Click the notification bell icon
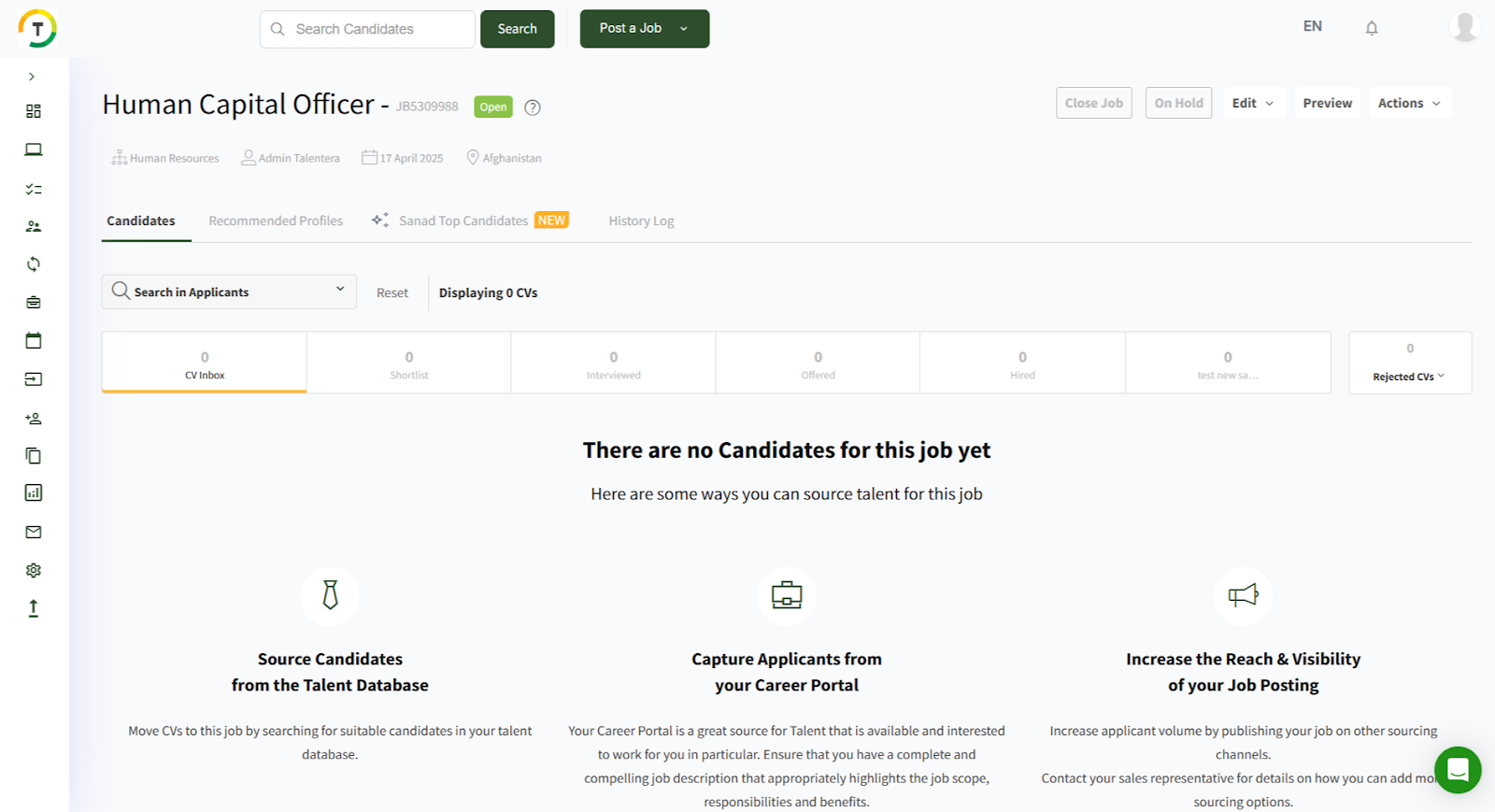Viewport: 1495px width, 812px height. click(1371, 28)
